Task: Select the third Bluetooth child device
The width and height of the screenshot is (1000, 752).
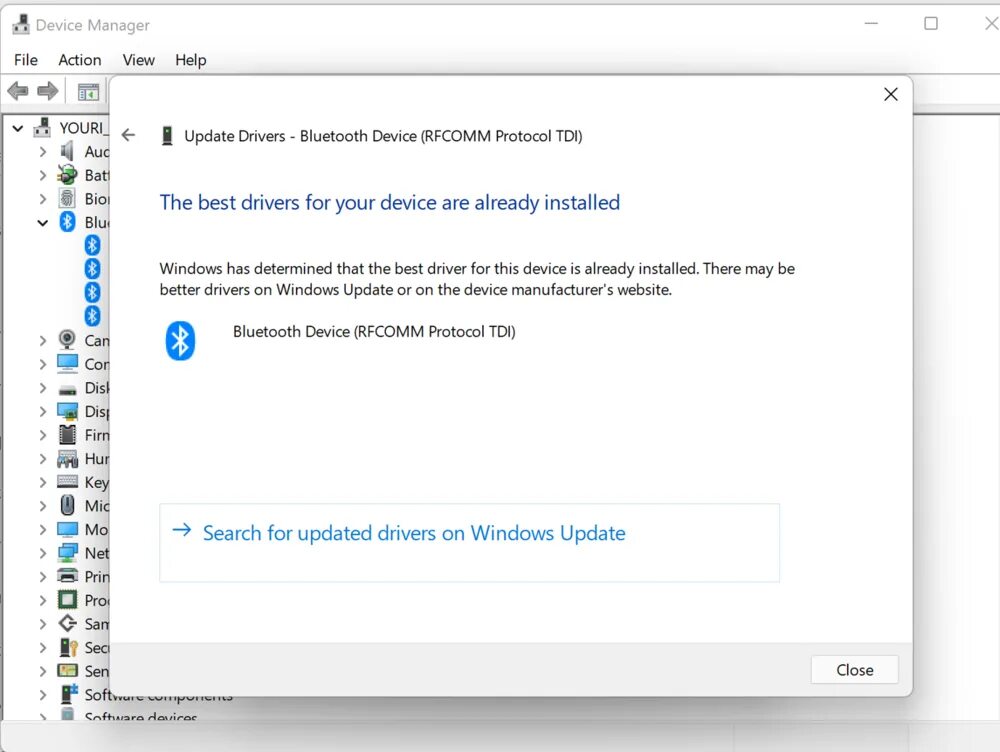Action: (x=92, y=292)
